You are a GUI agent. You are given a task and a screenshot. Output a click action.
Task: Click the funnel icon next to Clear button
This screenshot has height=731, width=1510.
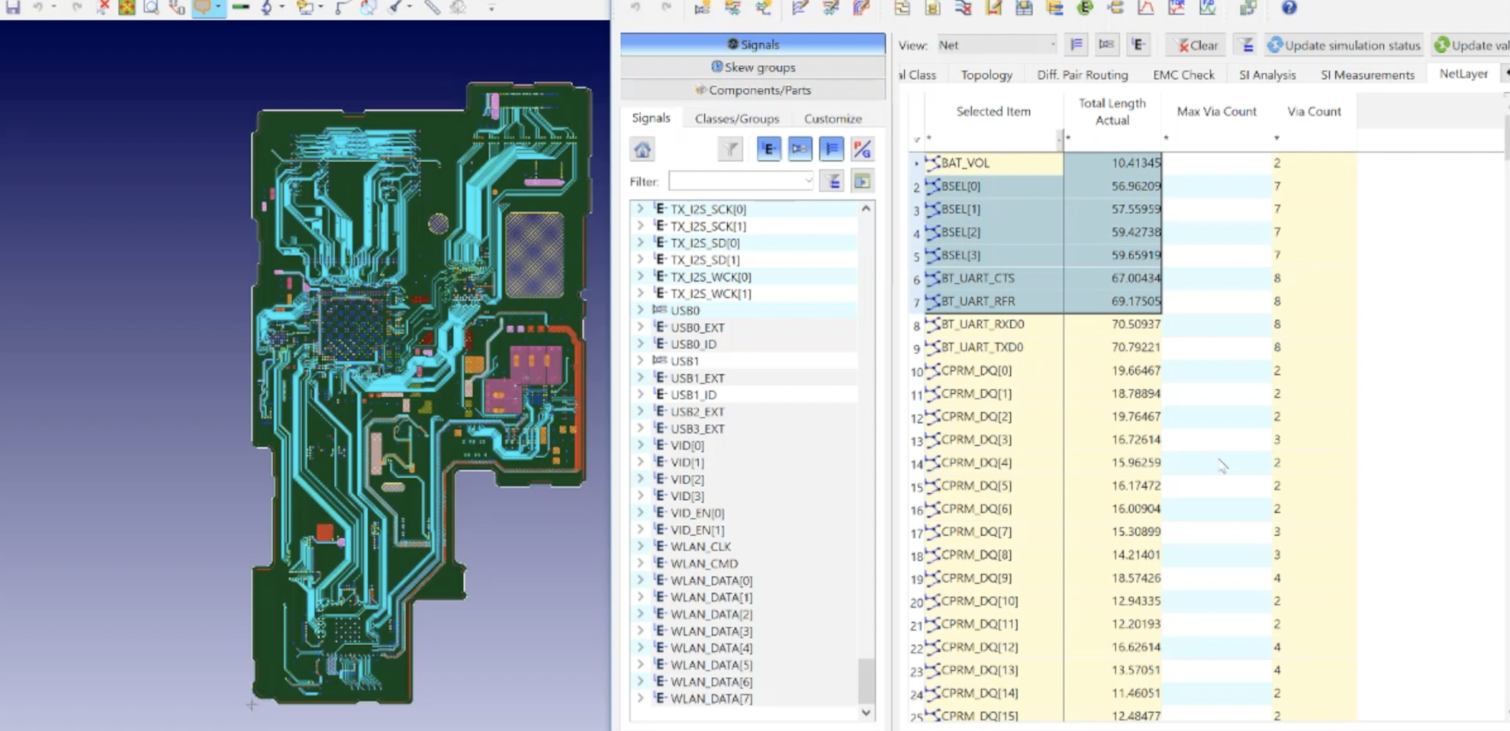pyautogui.click(x=1245, y=45)
